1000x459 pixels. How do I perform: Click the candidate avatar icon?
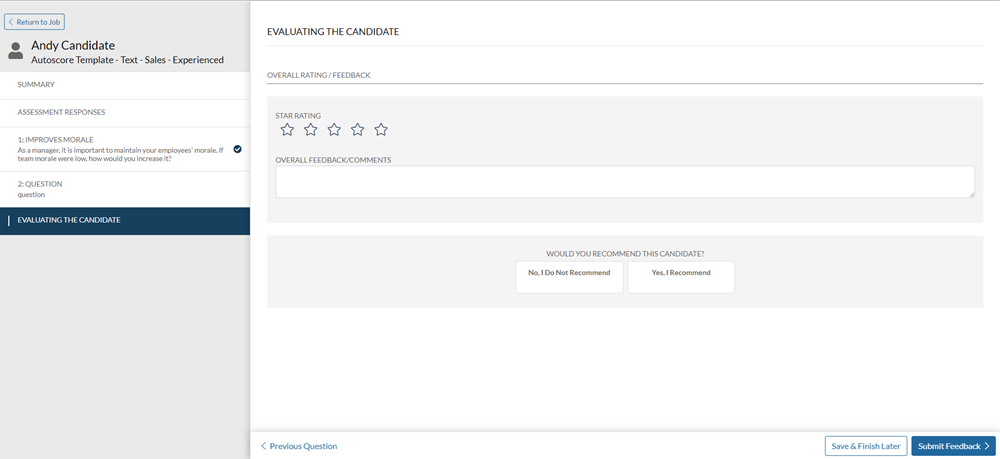click(16, 51)
